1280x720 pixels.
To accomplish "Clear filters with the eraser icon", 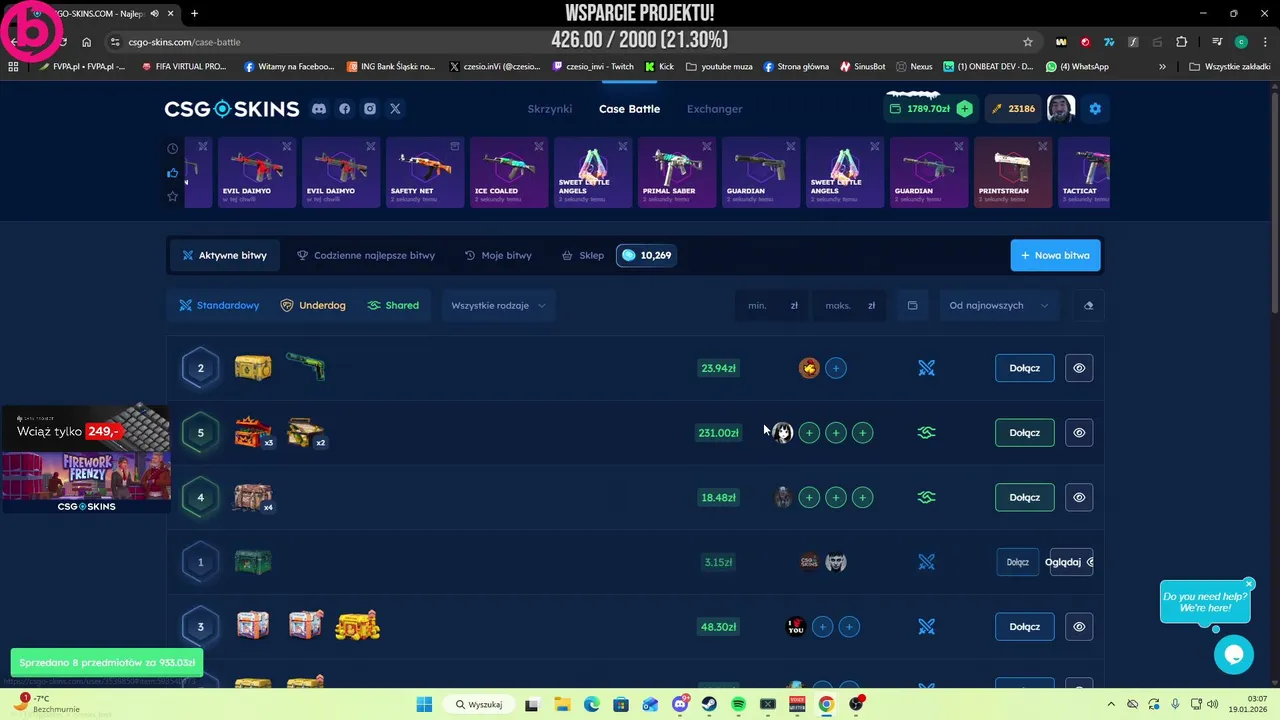I will click(x=1089, y=305).
